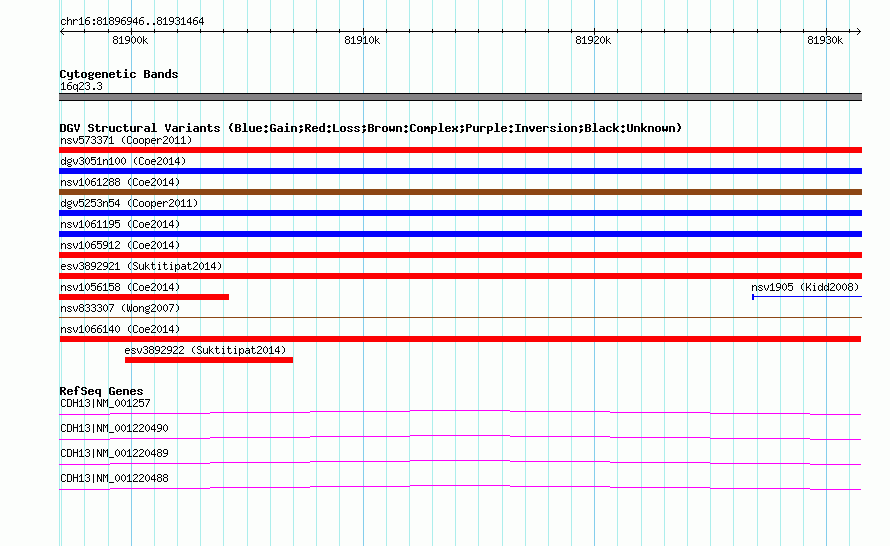The image size is (890, 546).
Task: Open dgv5253n54 (Cooper2011) variant label
Action: click(x=129, y=203)
